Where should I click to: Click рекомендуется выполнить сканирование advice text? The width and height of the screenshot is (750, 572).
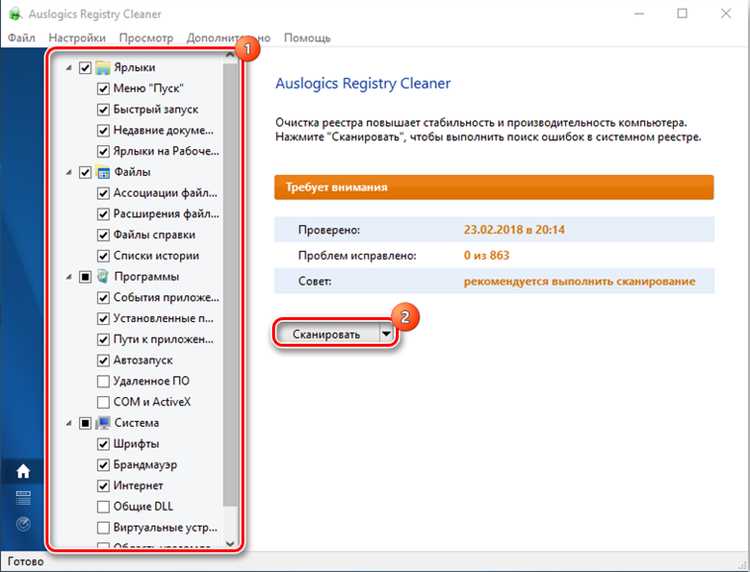579,281
